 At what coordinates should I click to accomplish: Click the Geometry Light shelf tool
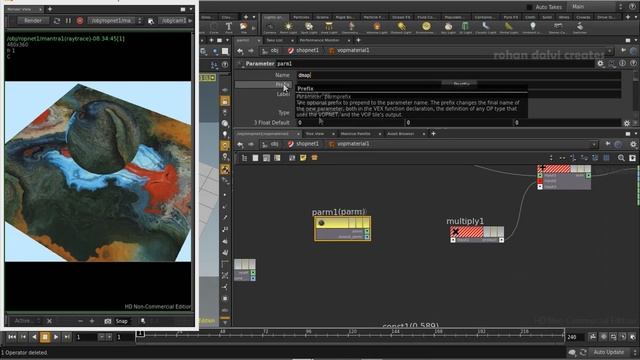coord(351,28)
